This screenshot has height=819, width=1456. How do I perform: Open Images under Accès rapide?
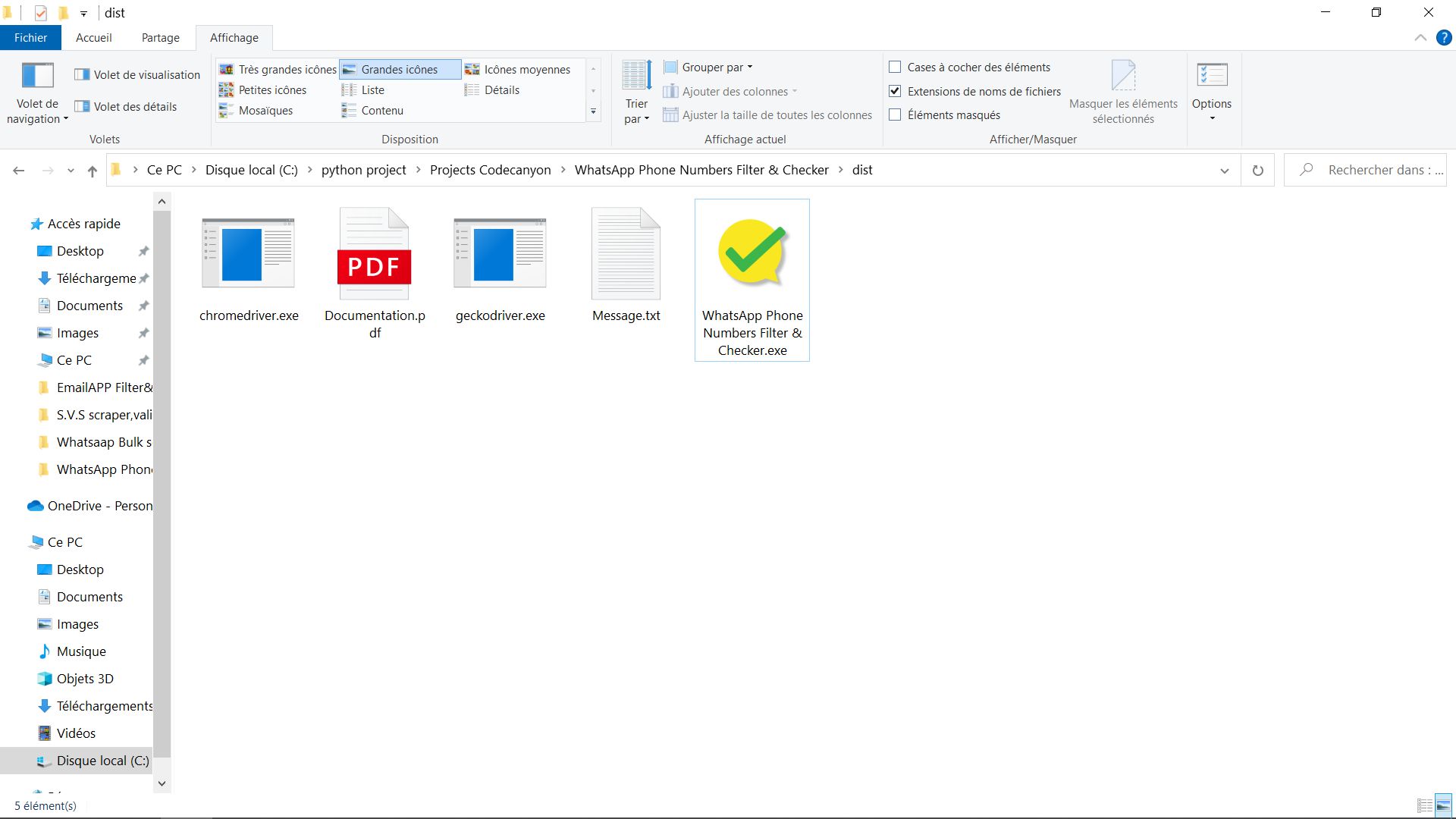(x=68, y=333)
